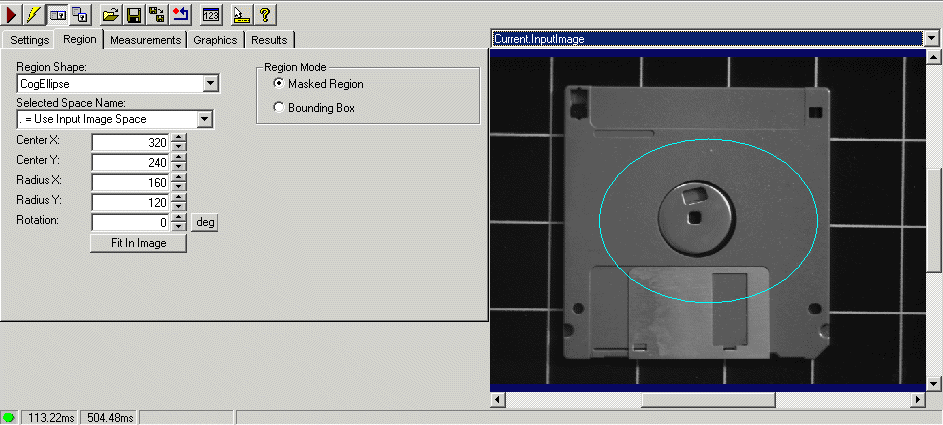
Task: Save the tool with floppy icon
Action: pyautogui.click(x=134, y=14)
